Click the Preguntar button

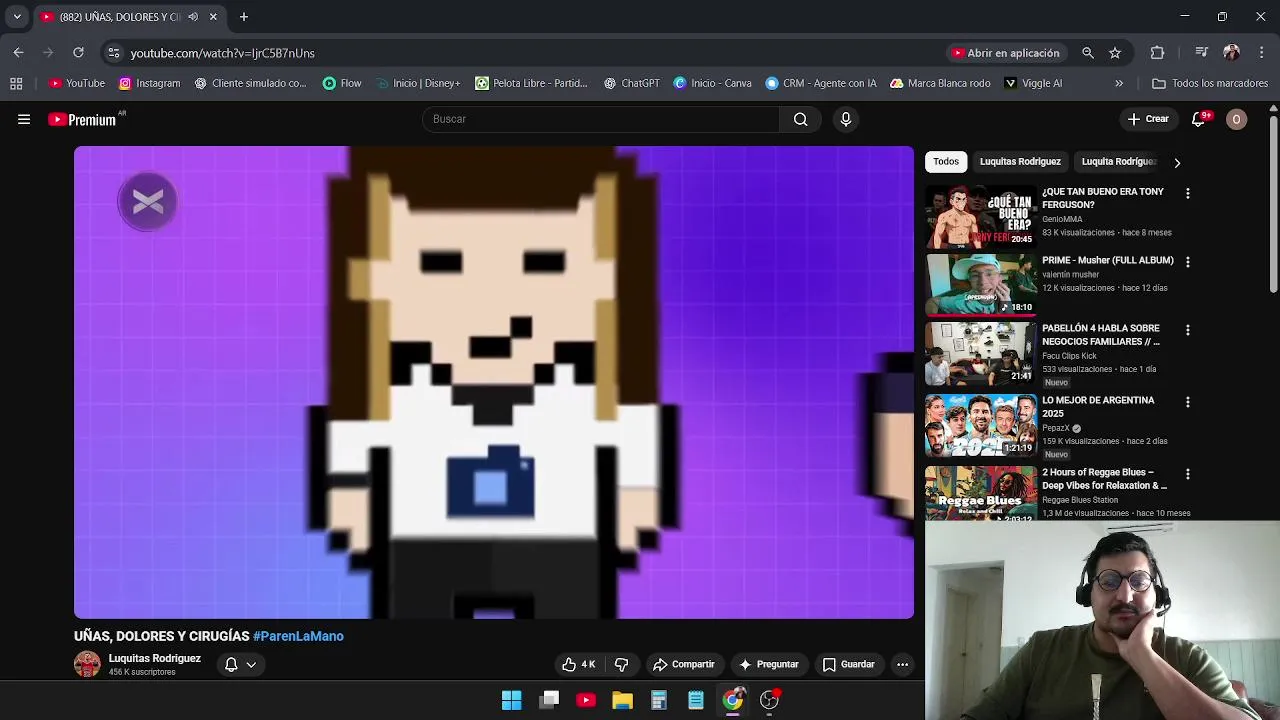[x=768, y=664]
